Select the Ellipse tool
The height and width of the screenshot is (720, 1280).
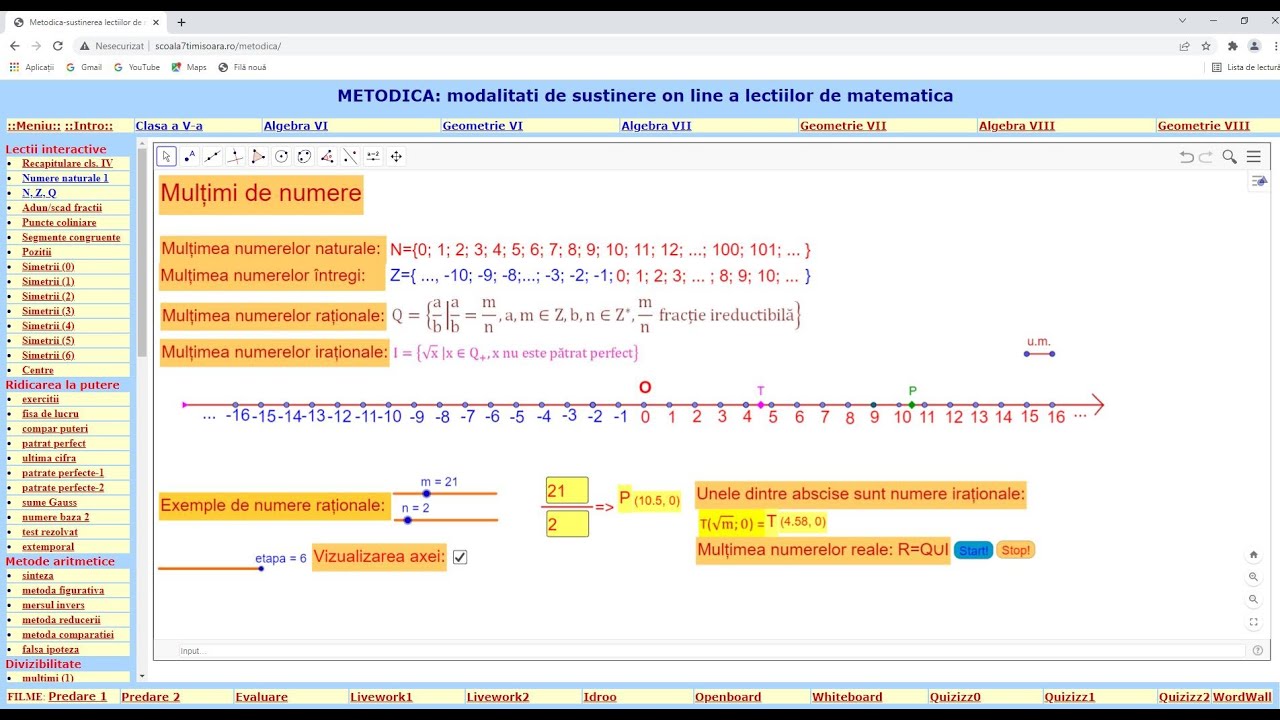304,156
